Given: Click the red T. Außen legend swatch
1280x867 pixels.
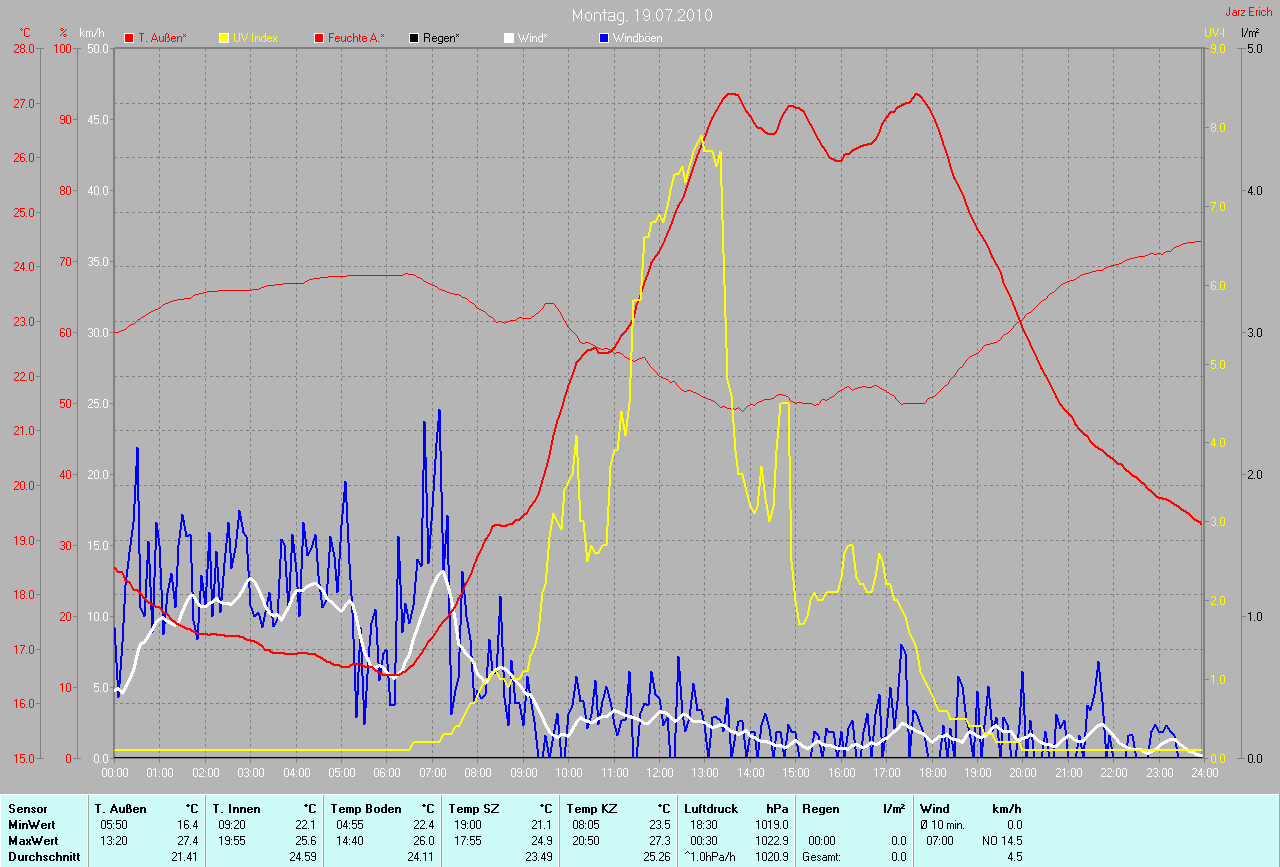Looking at the screenshot, I should pos(128,38).
